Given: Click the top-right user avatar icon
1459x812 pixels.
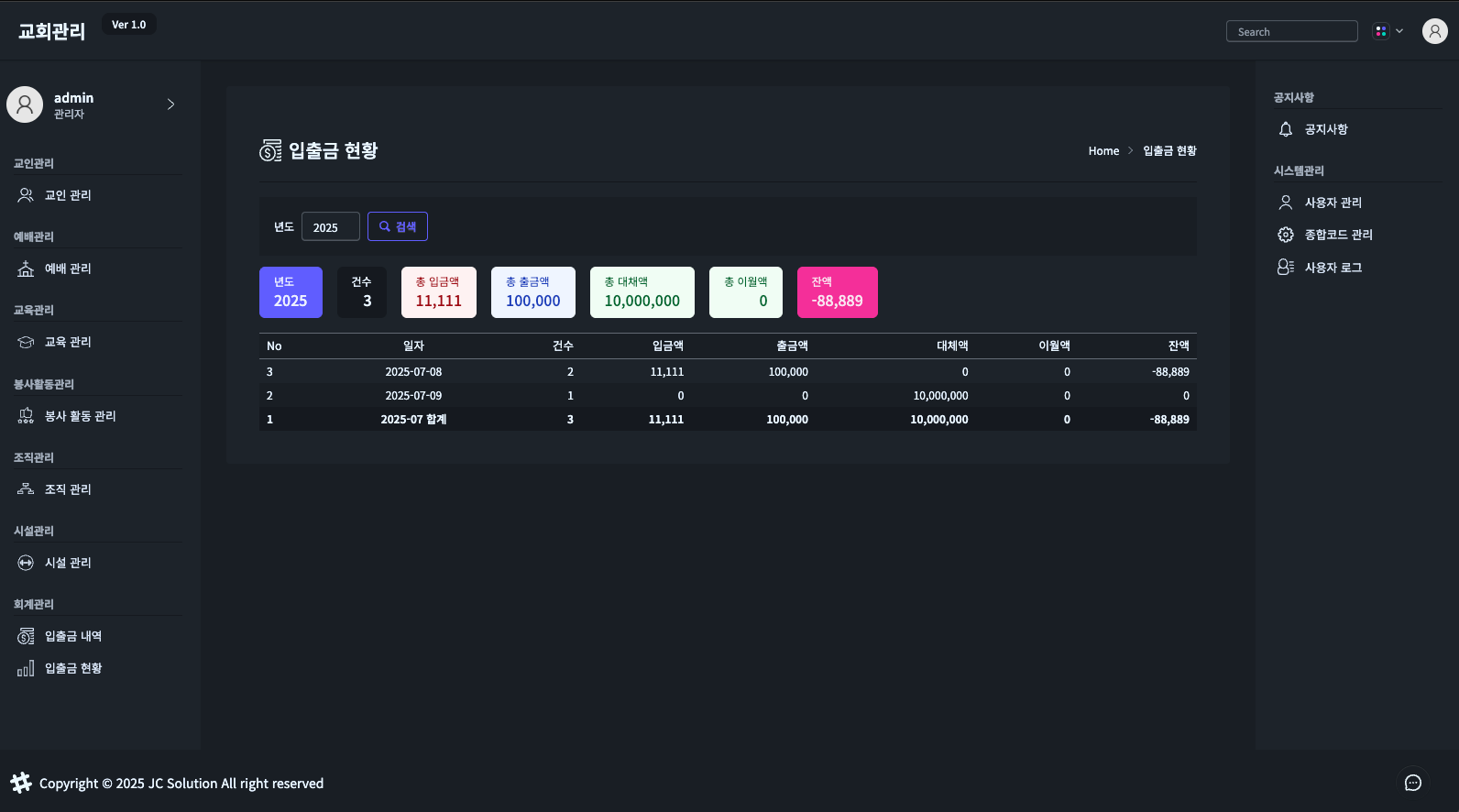Looking at the screenshot, I should click(1434, 31).
